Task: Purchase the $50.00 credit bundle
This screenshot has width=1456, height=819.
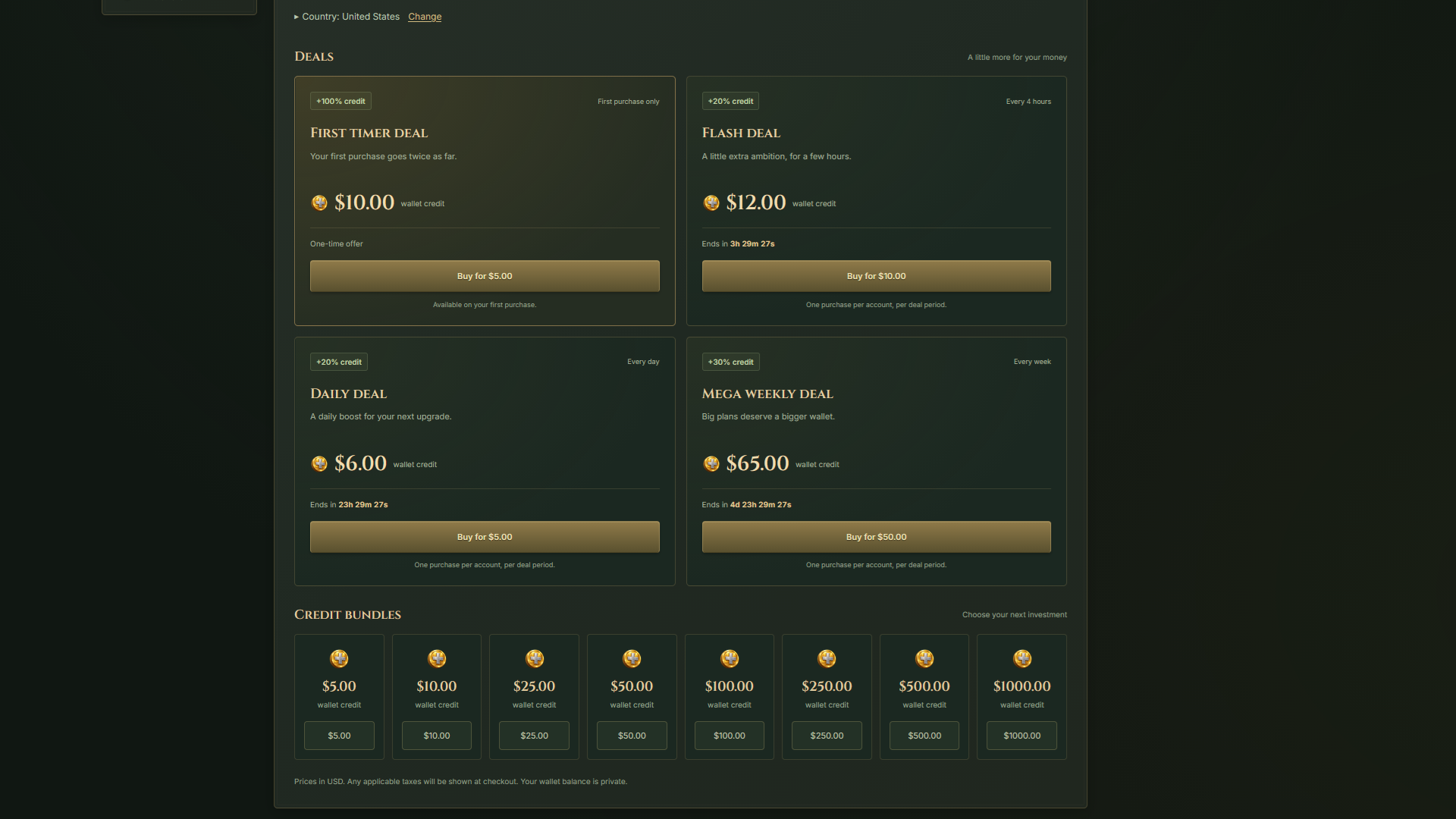Action: pos(632,736)
